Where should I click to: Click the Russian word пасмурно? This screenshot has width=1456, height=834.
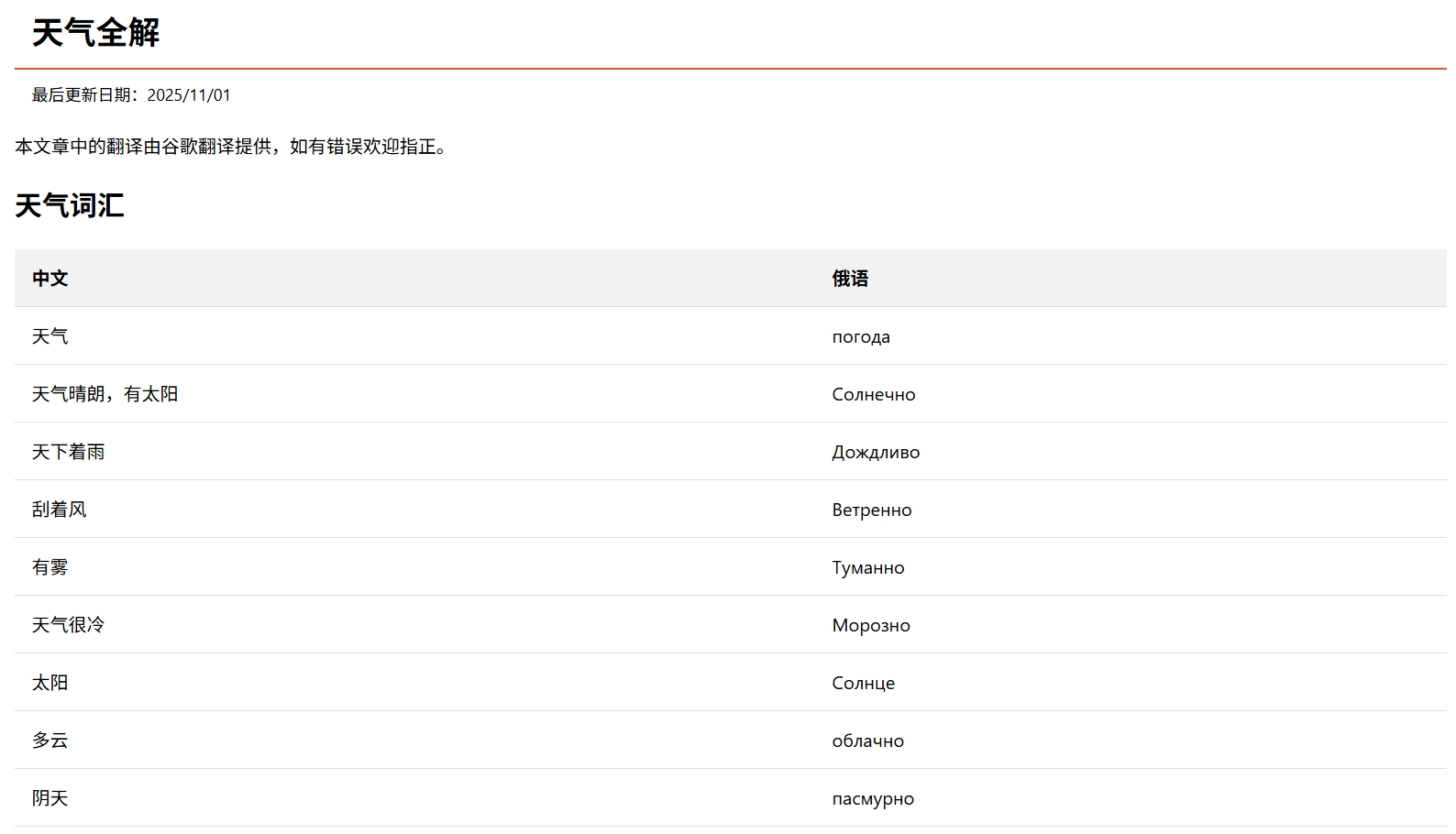[872, 798]
